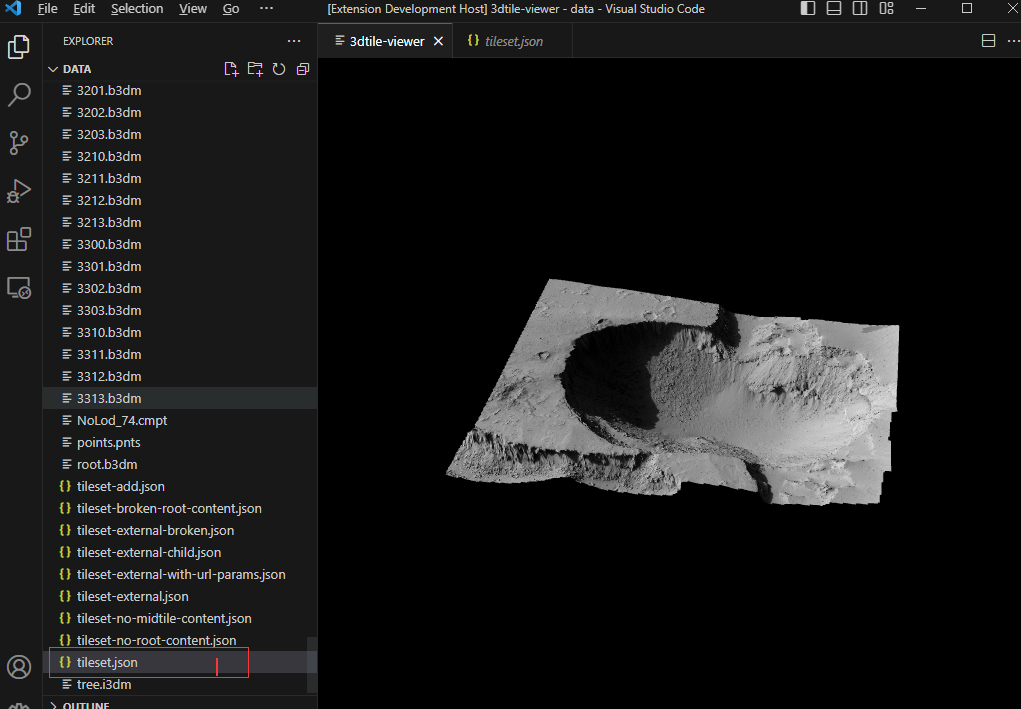Toggle the bottom panel layout icon
This screenshot has width=1021, height=709.
click(833, 8)
